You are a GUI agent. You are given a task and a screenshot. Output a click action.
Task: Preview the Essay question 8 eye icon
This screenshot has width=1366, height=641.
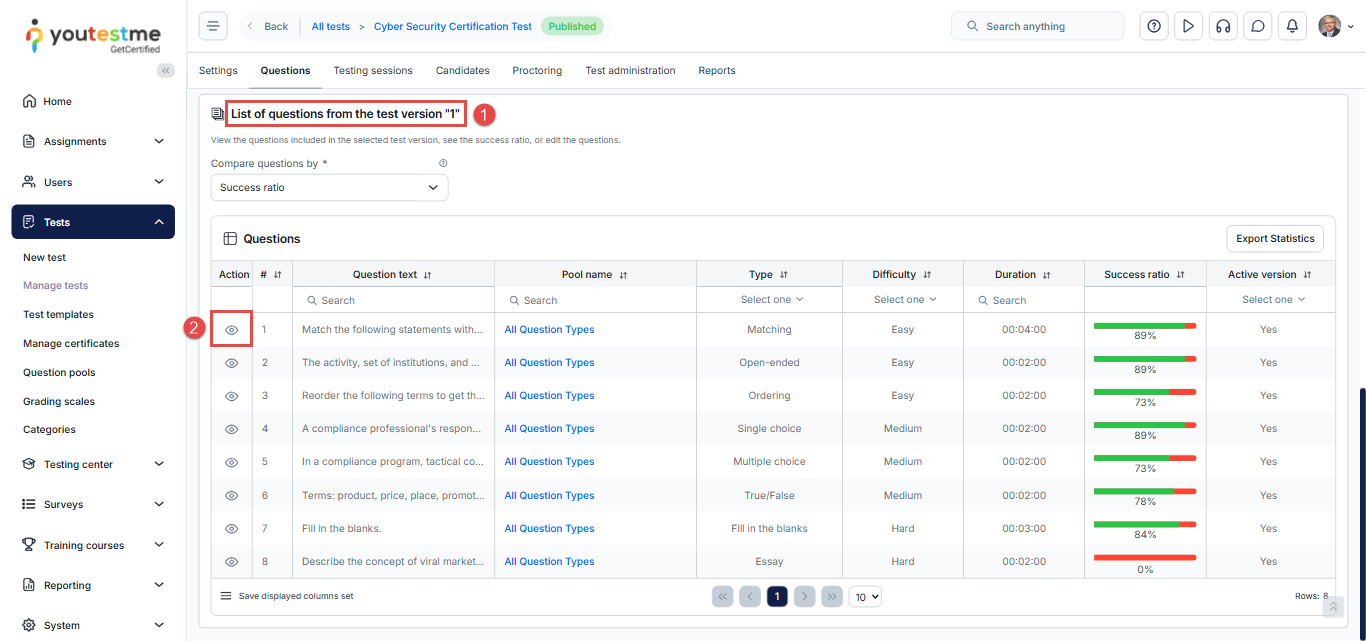tap(231, 562)
